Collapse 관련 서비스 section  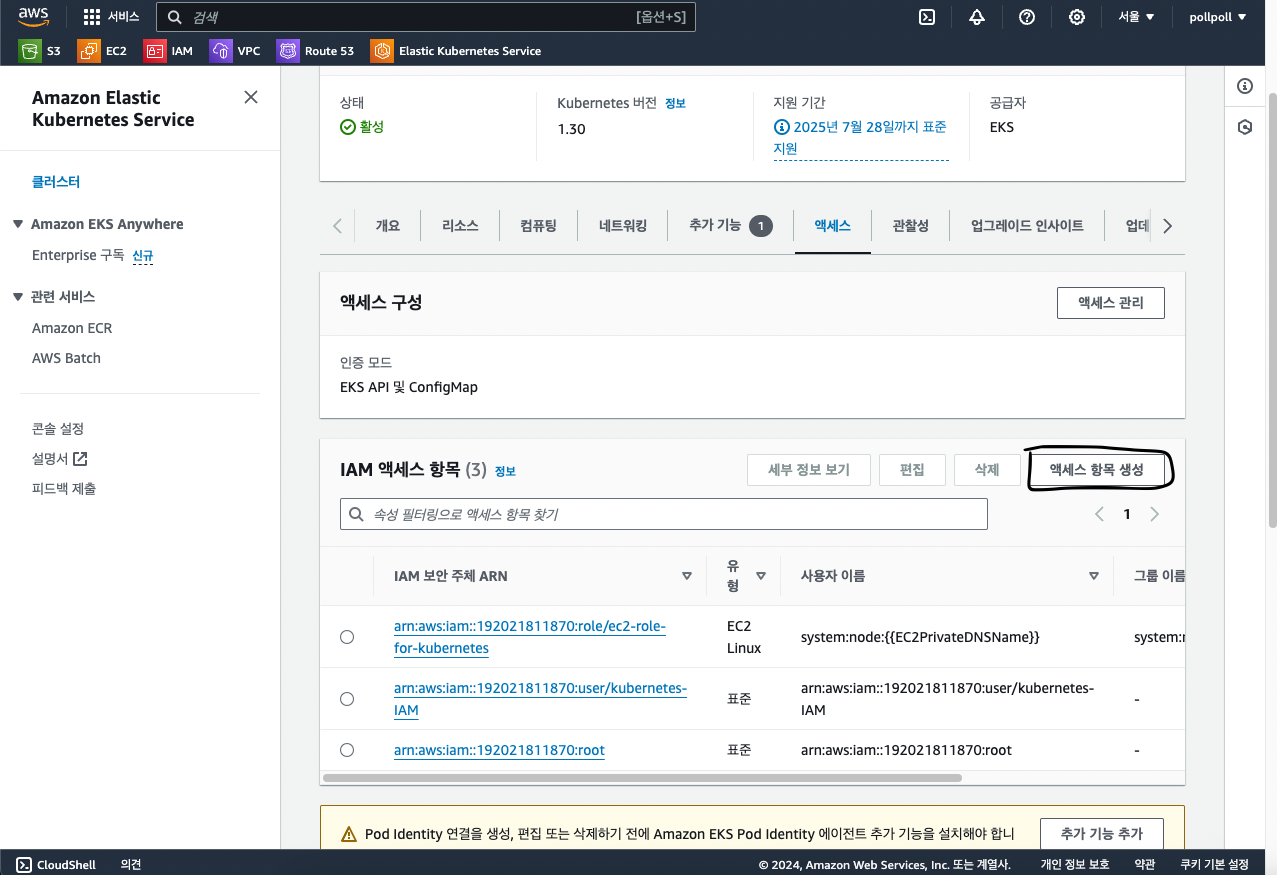[18, 297]
